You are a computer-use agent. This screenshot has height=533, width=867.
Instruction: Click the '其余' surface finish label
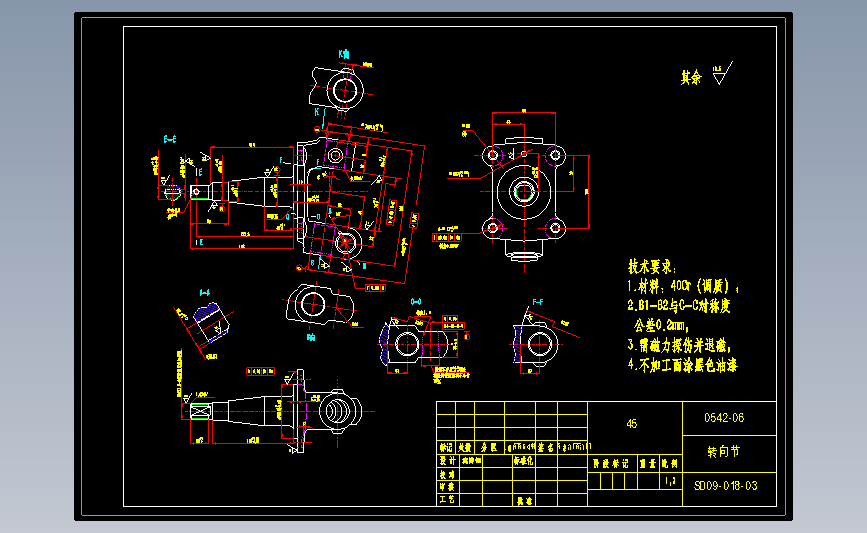691,77
